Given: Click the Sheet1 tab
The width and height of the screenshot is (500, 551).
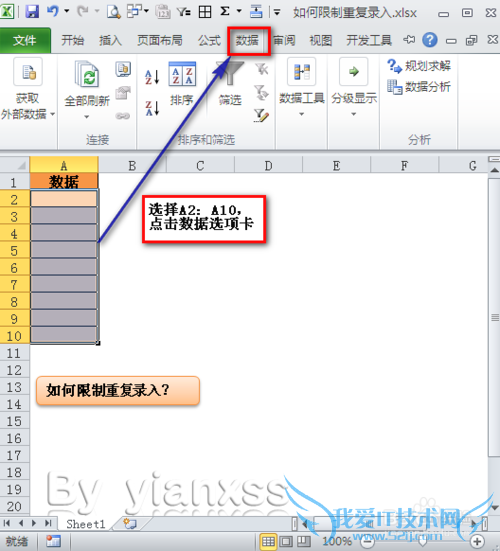Looking at the screenshot, I should [x=85, y=524].
